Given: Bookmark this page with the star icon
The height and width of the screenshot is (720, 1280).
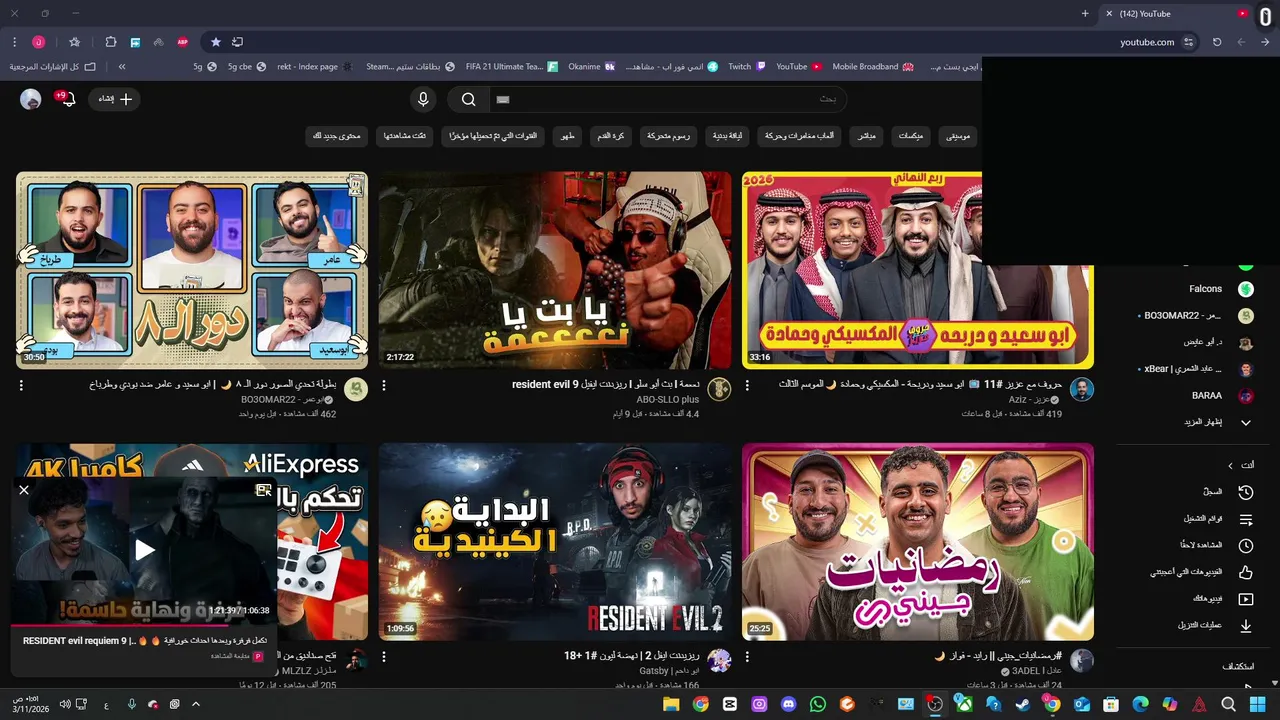Looking at the screenshot, I should (x=215, y=42).
